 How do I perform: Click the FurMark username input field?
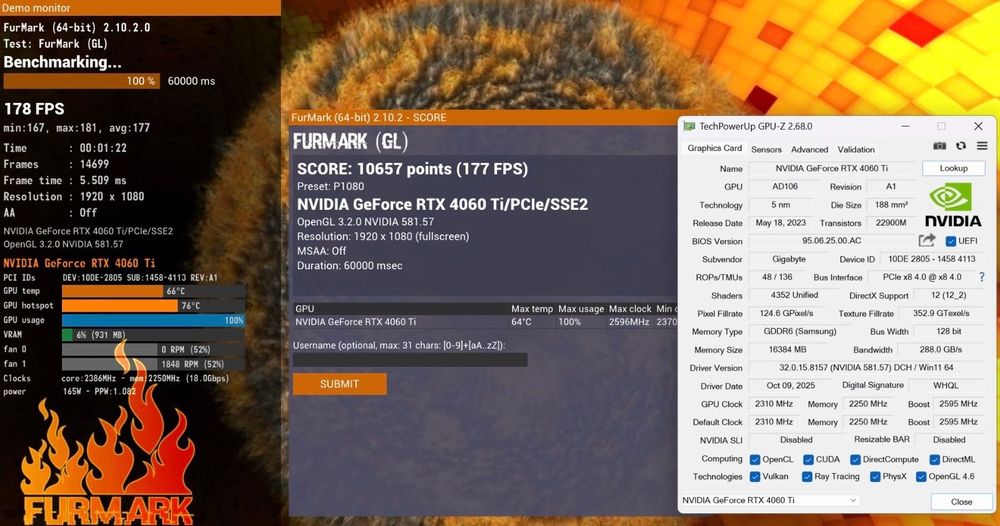pyautogui.click(x=410, y=360)
